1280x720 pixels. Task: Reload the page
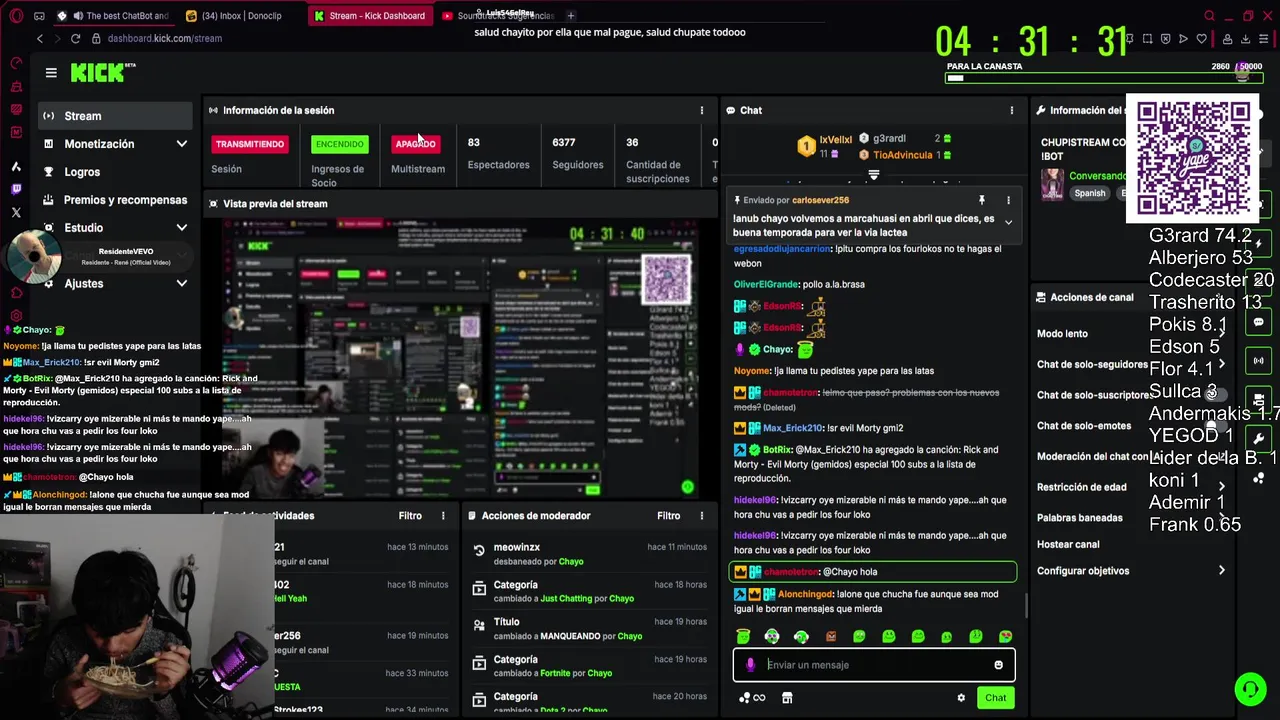click(75, 38)
